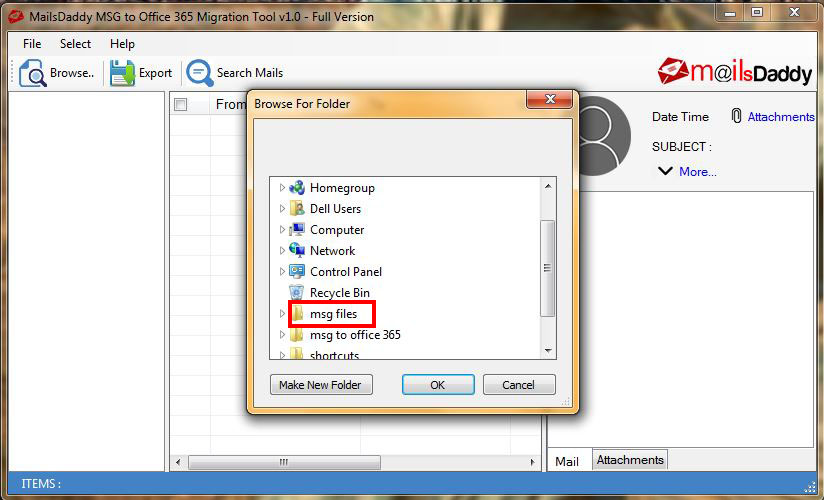824x500 pixels.
Task: Open the File menu
Action: pos(32,44)
